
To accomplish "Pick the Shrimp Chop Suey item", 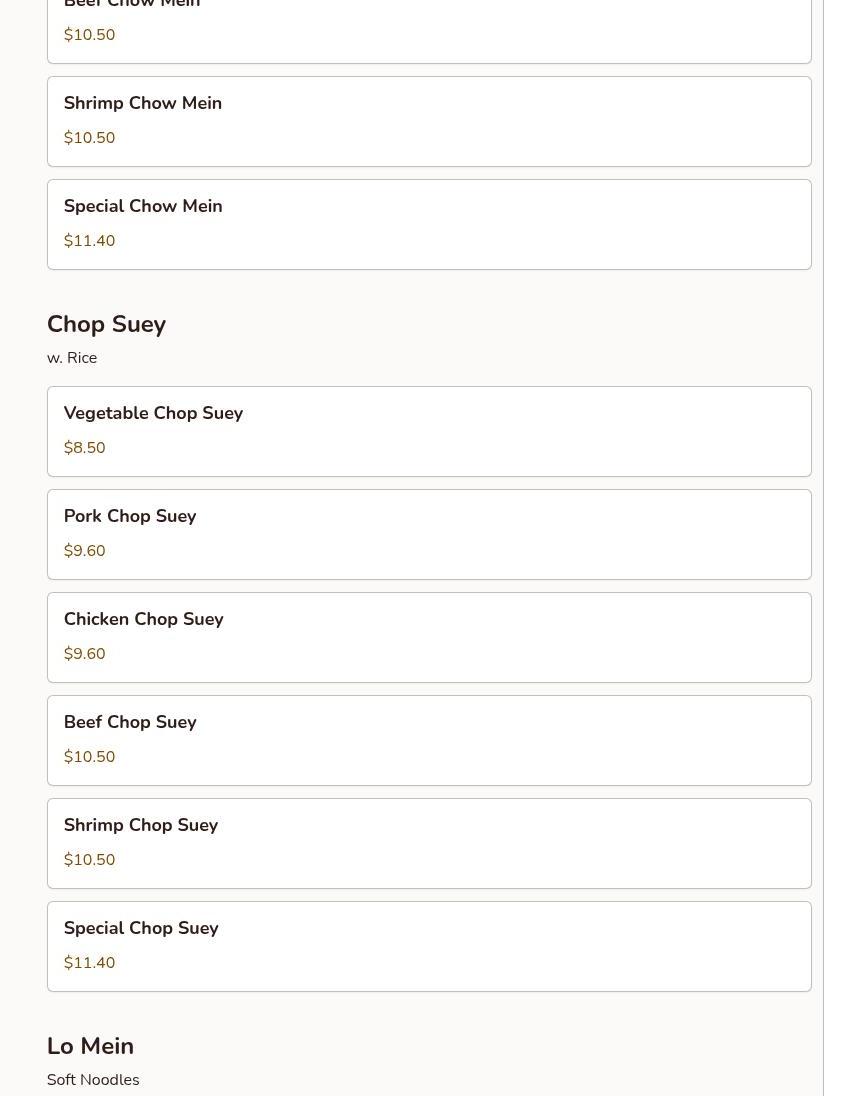I will coord(429,843).
